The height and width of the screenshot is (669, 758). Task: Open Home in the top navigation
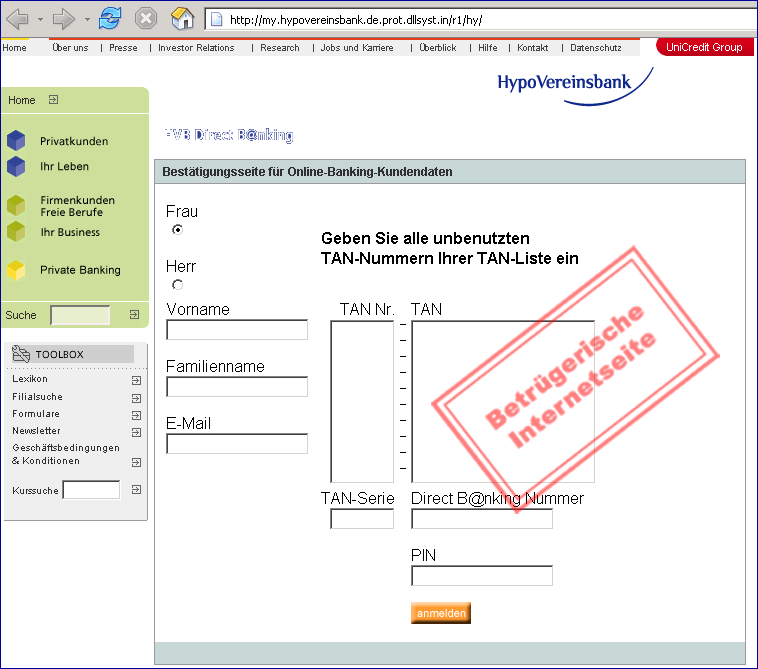click(x=14, y=47)
